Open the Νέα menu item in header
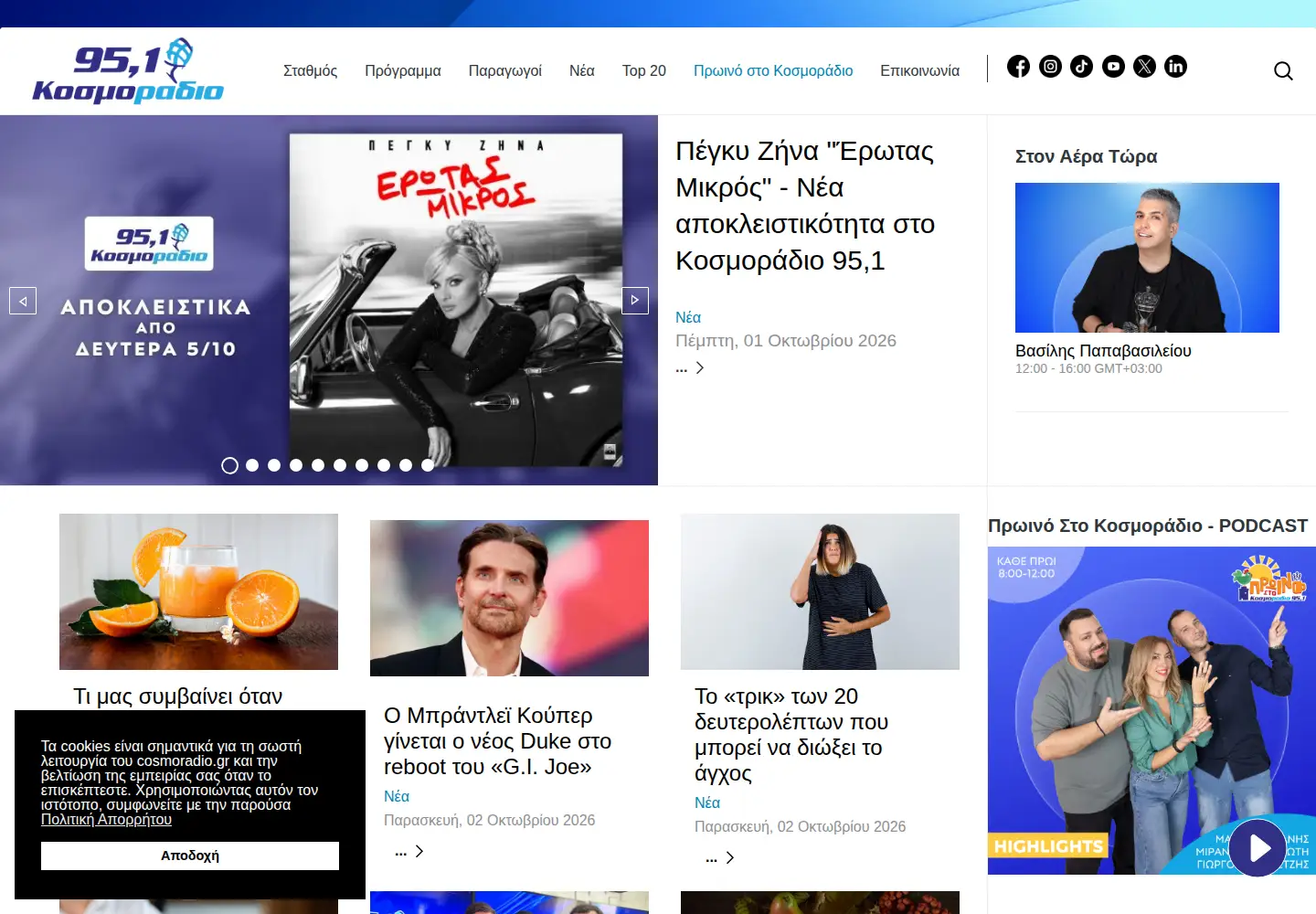1316x914 pixels. [x=582, y=70]
